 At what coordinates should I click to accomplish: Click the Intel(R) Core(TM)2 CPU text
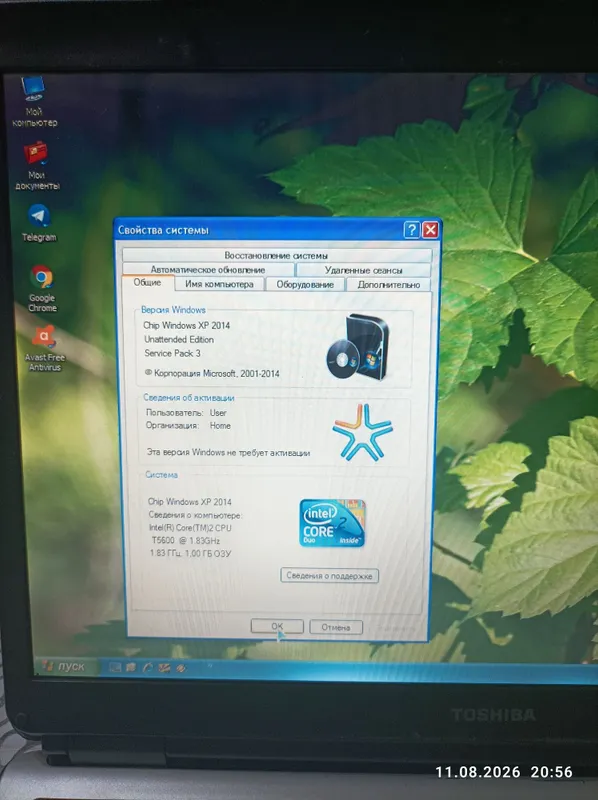(190, 528)
